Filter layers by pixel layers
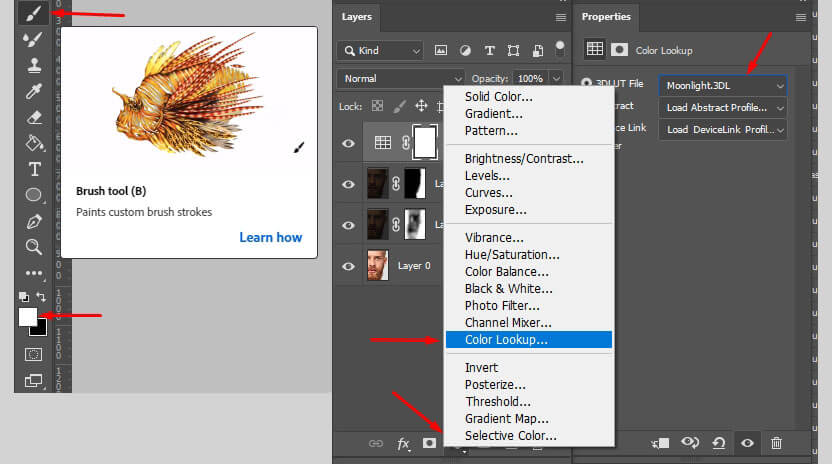The height and width of the screenshot is (464, 832). (440, 50)
